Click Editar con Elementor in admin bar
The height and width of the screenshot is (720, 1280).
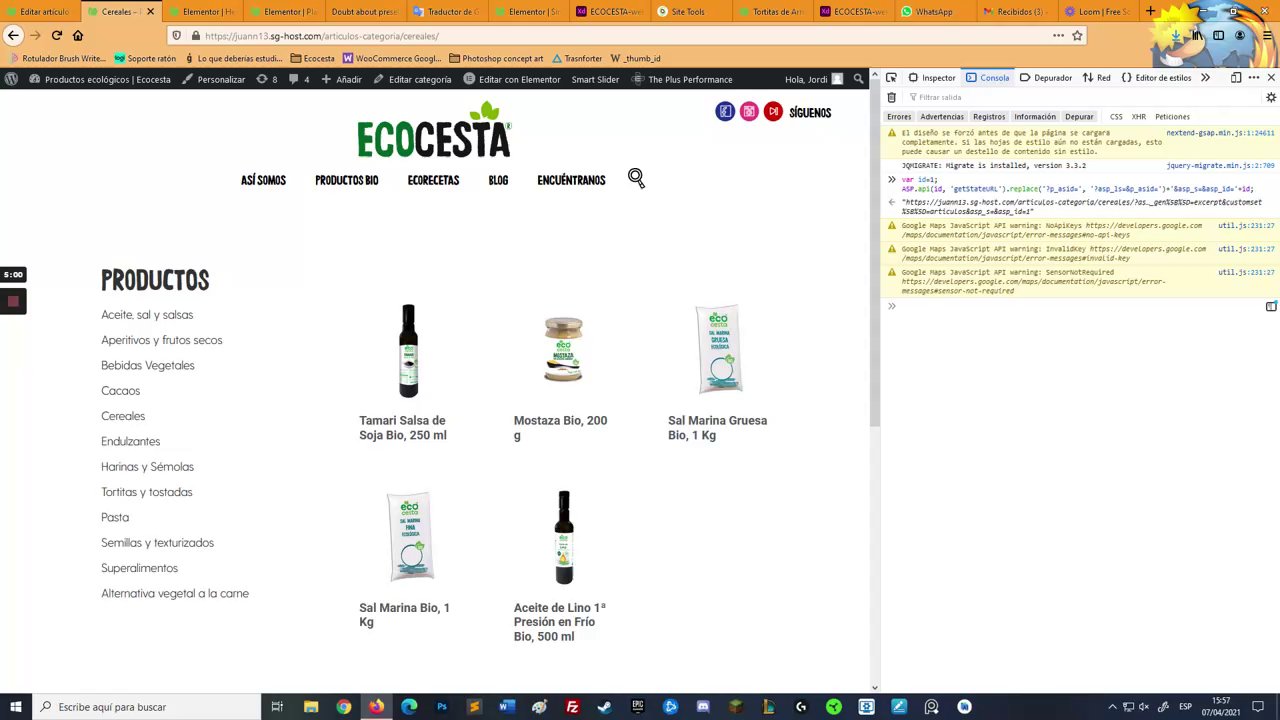(511, 79)
